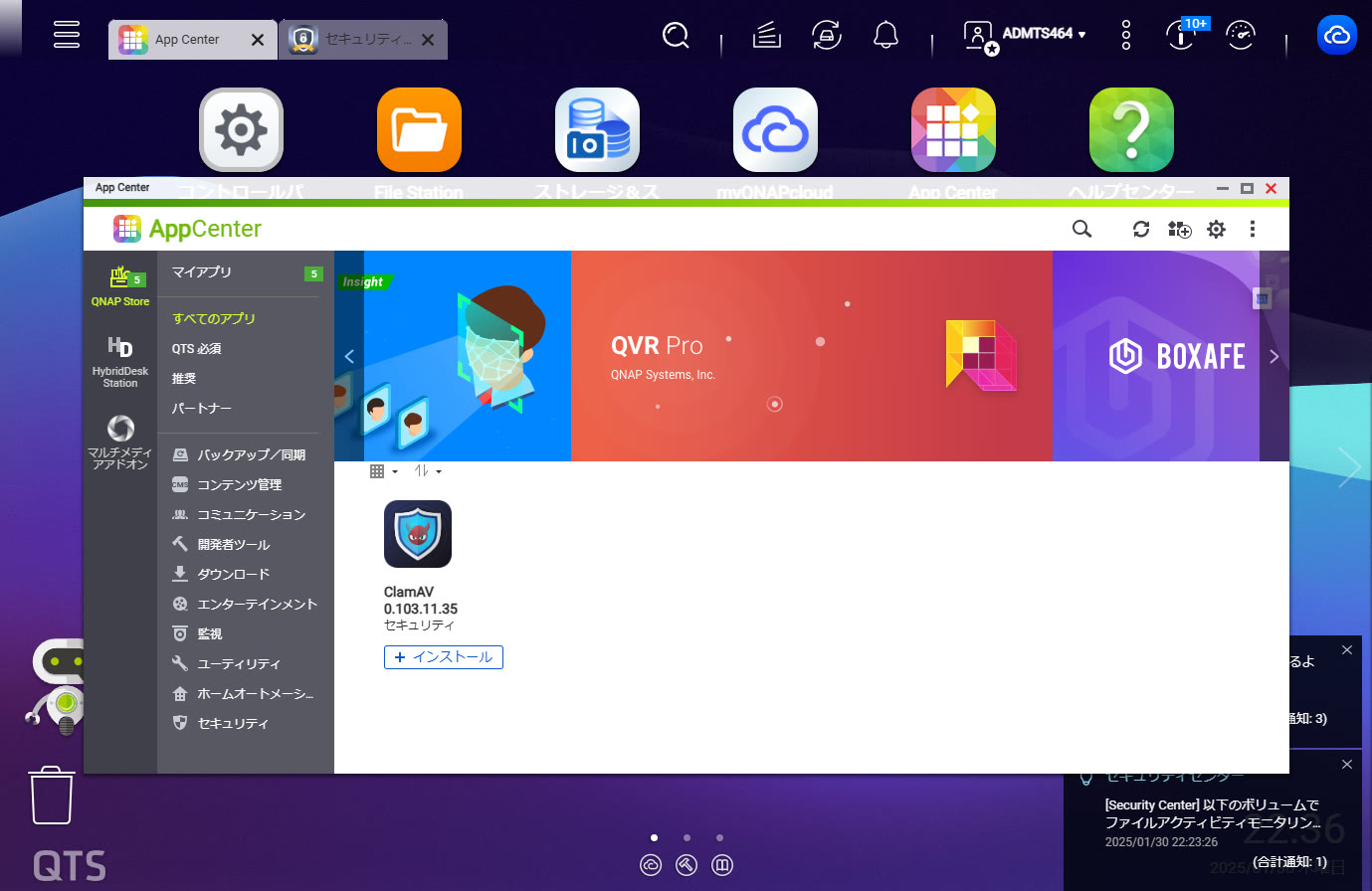The height and width of the screenshot is (891, 1372).
Task: Go to the next desktop page arrow
Action: coord(1349,466)
